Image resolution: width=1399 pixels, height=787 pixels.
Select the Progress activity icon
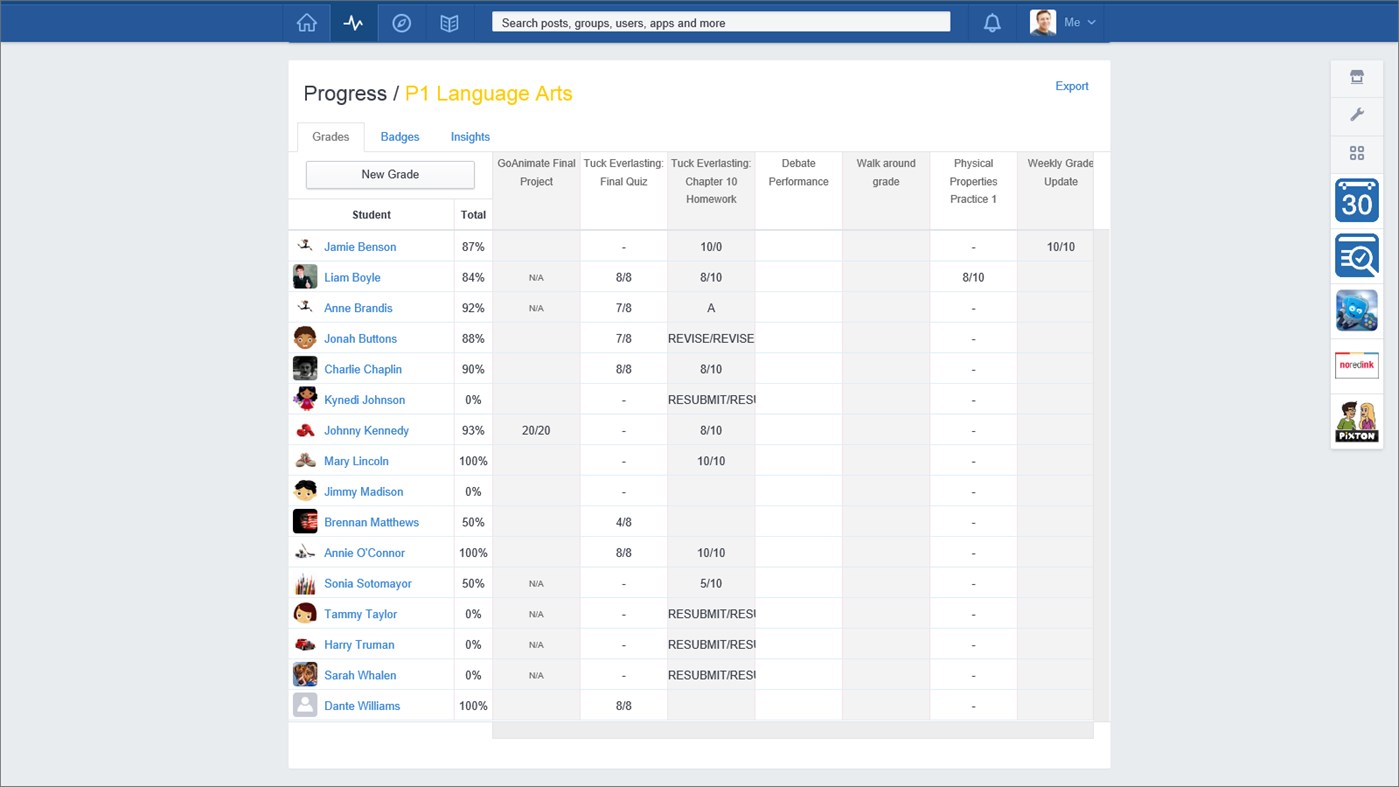(353, 22)
